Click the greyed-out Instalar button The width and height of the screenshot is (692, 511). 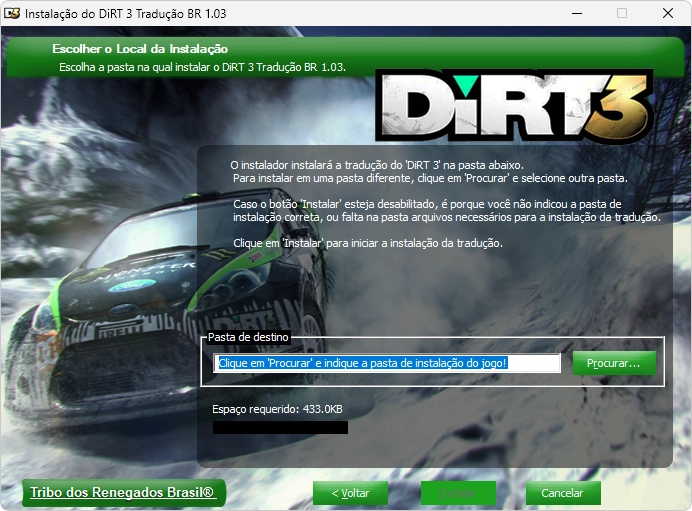[458, 493]
